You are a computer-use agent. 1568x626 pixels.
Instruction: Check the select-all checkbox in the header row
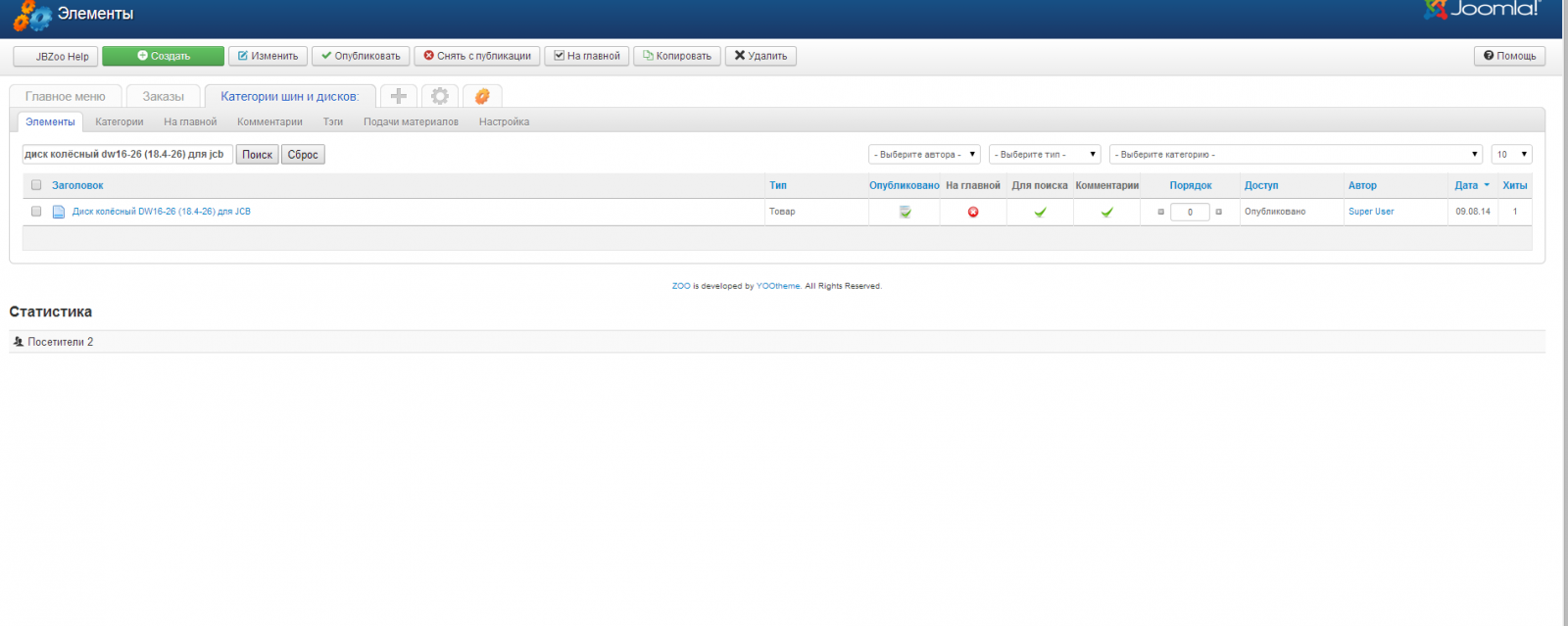(36, 185)
